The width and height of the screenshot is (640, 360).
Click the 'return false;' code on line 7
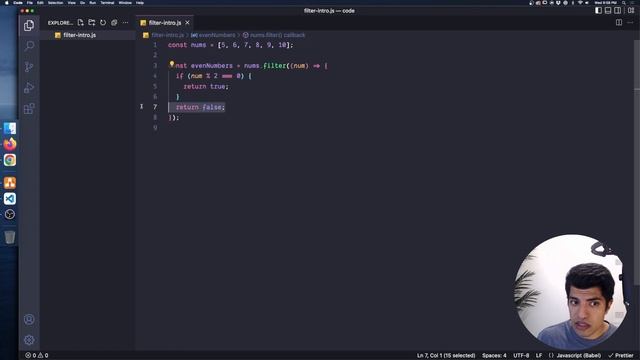point(200,107)
